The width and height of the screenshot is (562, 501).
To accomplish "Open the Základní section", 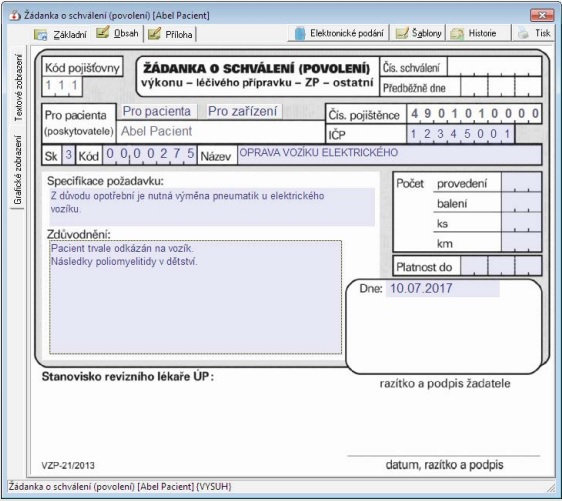I will click(x=61, y=34).
